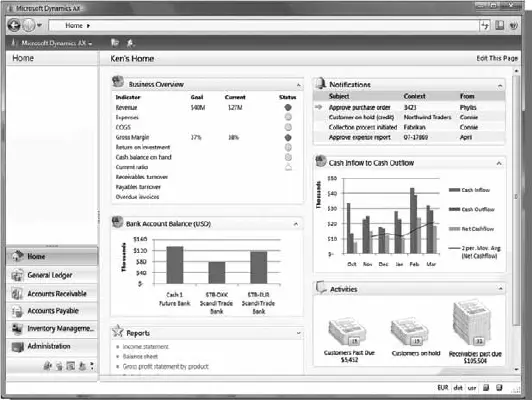This screenshot has width=532, height=400.
Task: Open the Administration module
Action: point(52,346)
